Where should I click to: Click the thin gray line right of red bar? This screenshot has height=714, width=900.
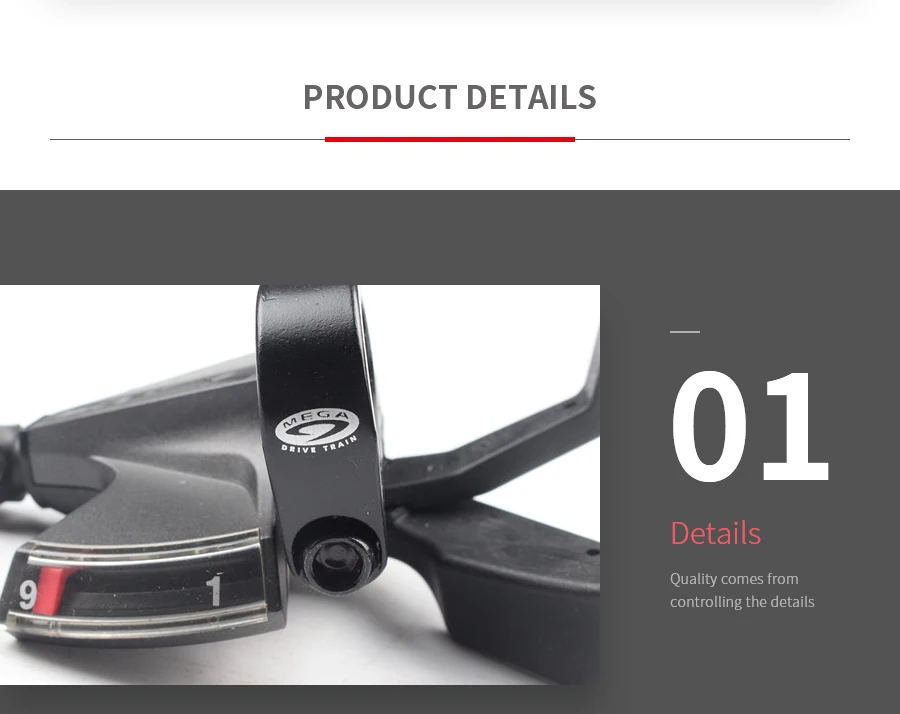point(712,139)
